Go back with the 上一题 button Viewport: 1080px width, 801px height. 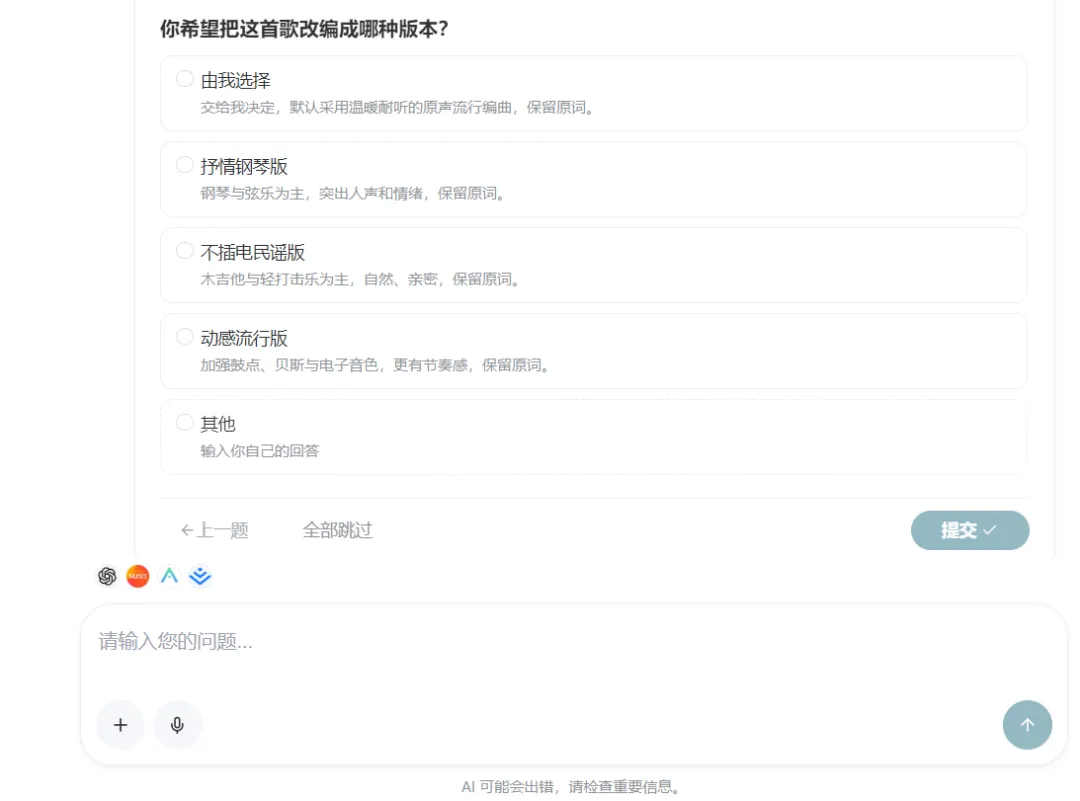[x=214, y=530]
